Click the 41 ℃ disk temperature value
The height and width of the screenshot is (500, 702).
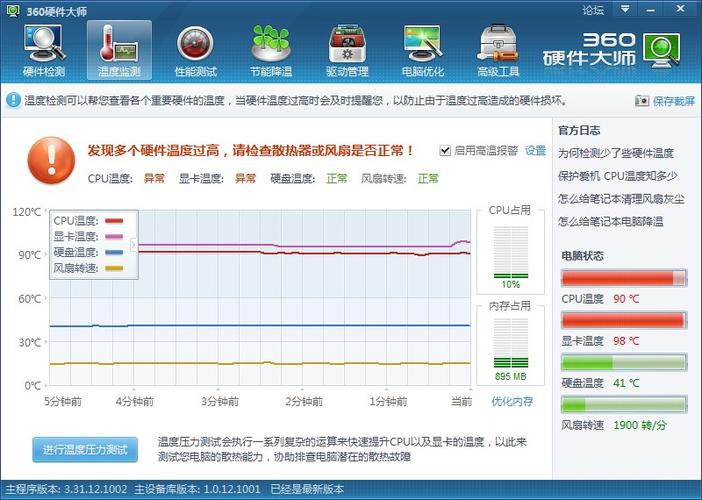pos(626,383)
